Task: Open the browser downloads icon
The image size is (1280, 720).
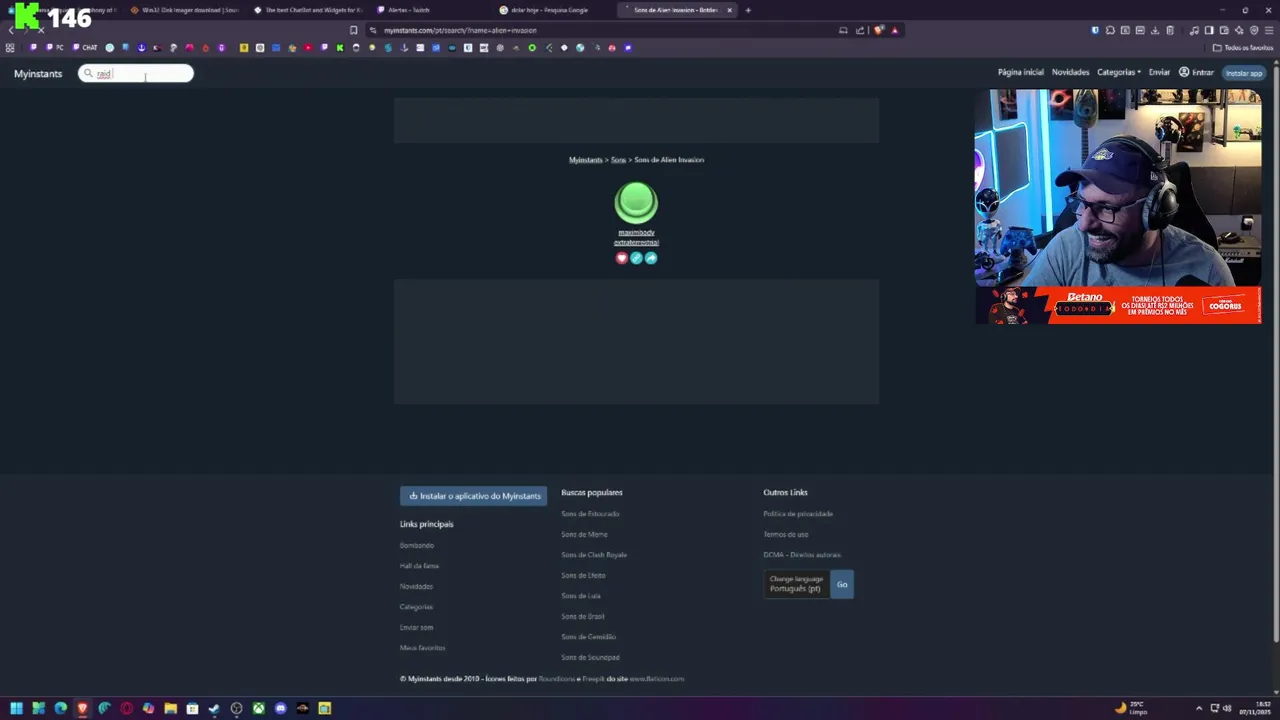Action: pyautogui.click(x=1155, y=30)
